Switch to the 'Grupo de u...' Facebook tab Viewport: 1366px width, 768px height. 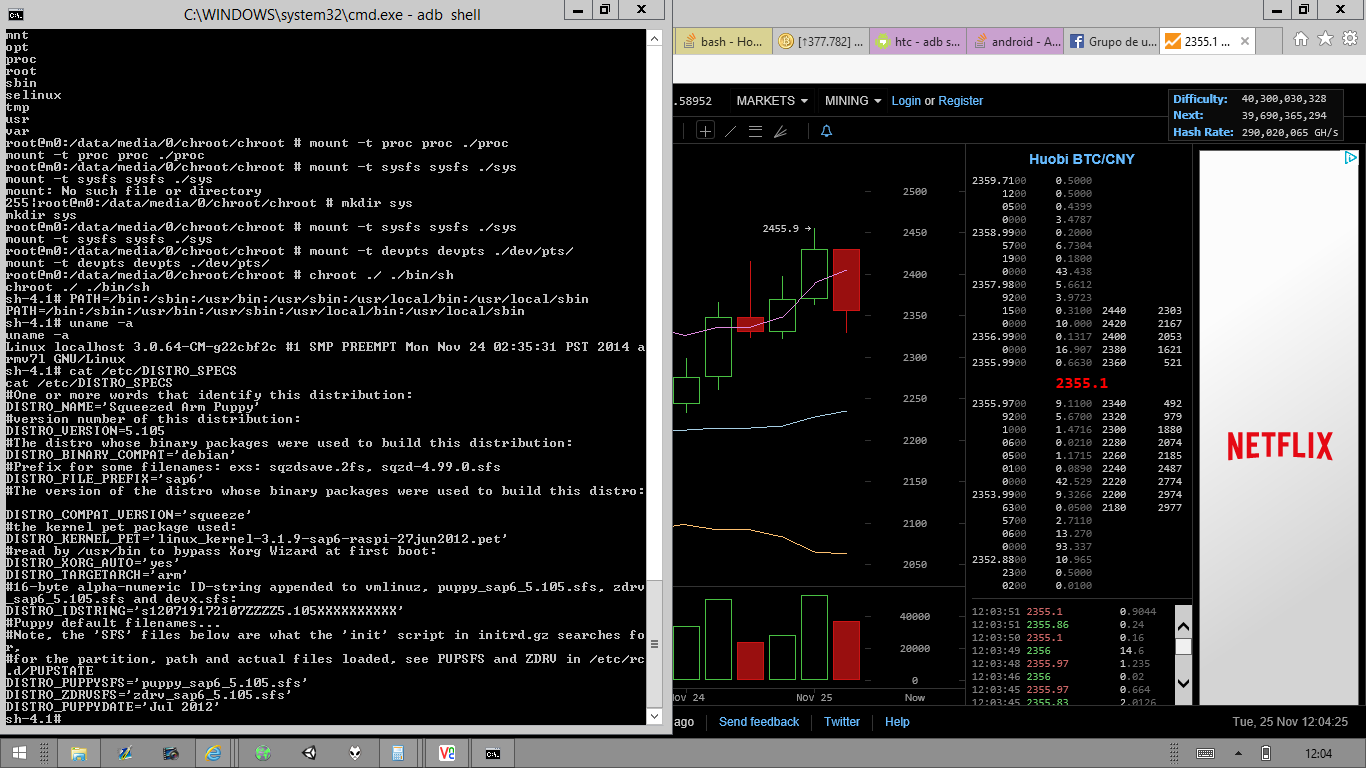click(x=1112, y=42)
